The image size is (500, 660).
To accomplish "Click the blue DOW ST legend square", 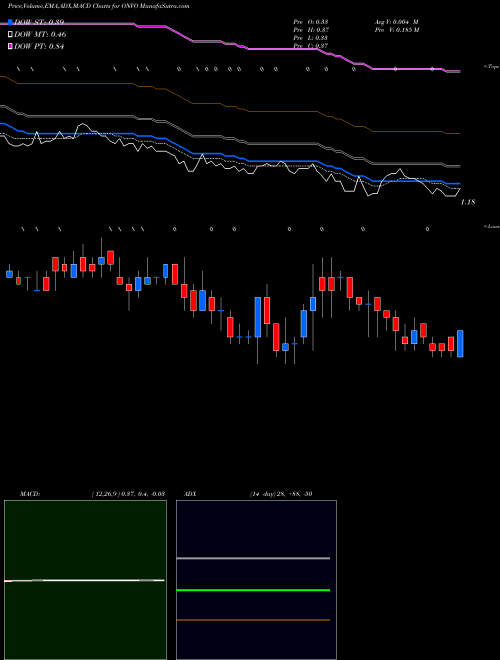I will click(x=10, y=22).
